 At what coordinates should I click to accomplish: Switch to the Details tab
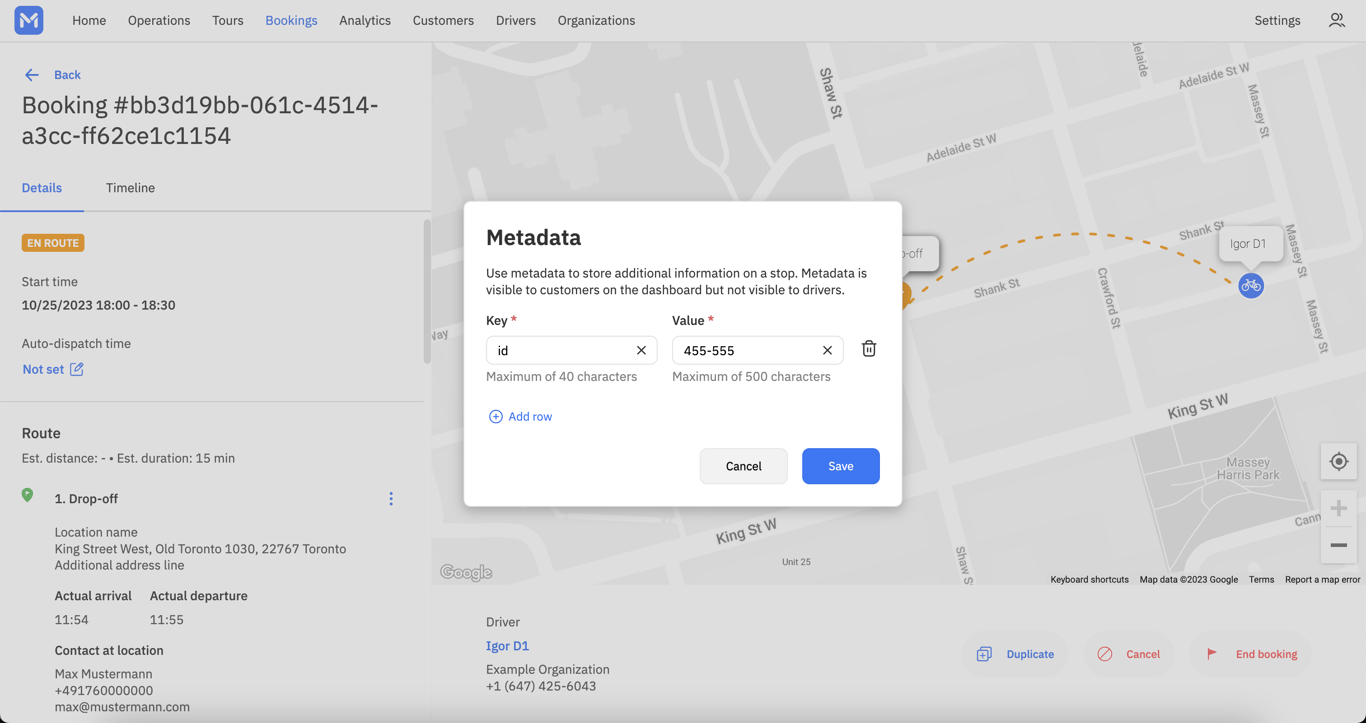click(x=42, y=188)
